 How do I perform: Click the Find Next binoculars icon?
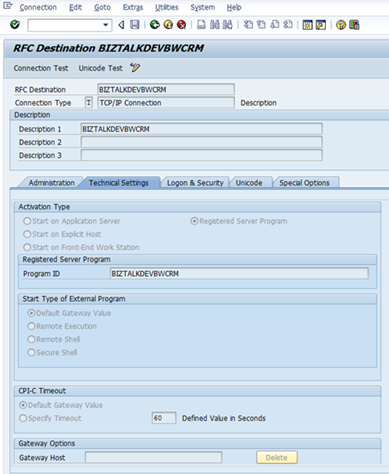227,25
